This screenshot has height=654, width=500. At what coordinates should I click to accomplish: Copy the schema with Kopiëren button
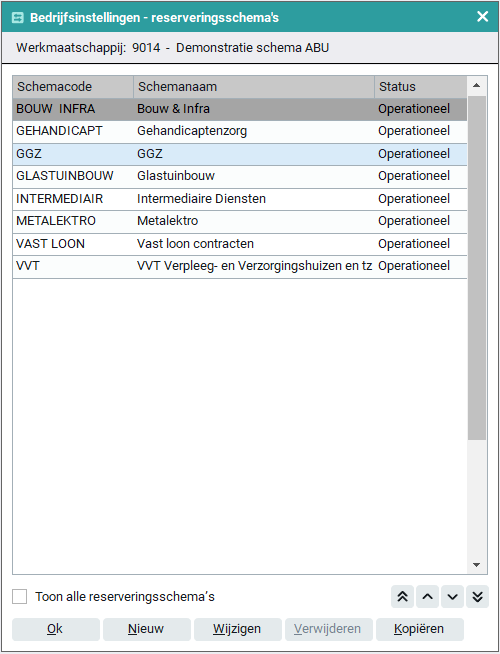pyautogui.click(x=420, y=629)
